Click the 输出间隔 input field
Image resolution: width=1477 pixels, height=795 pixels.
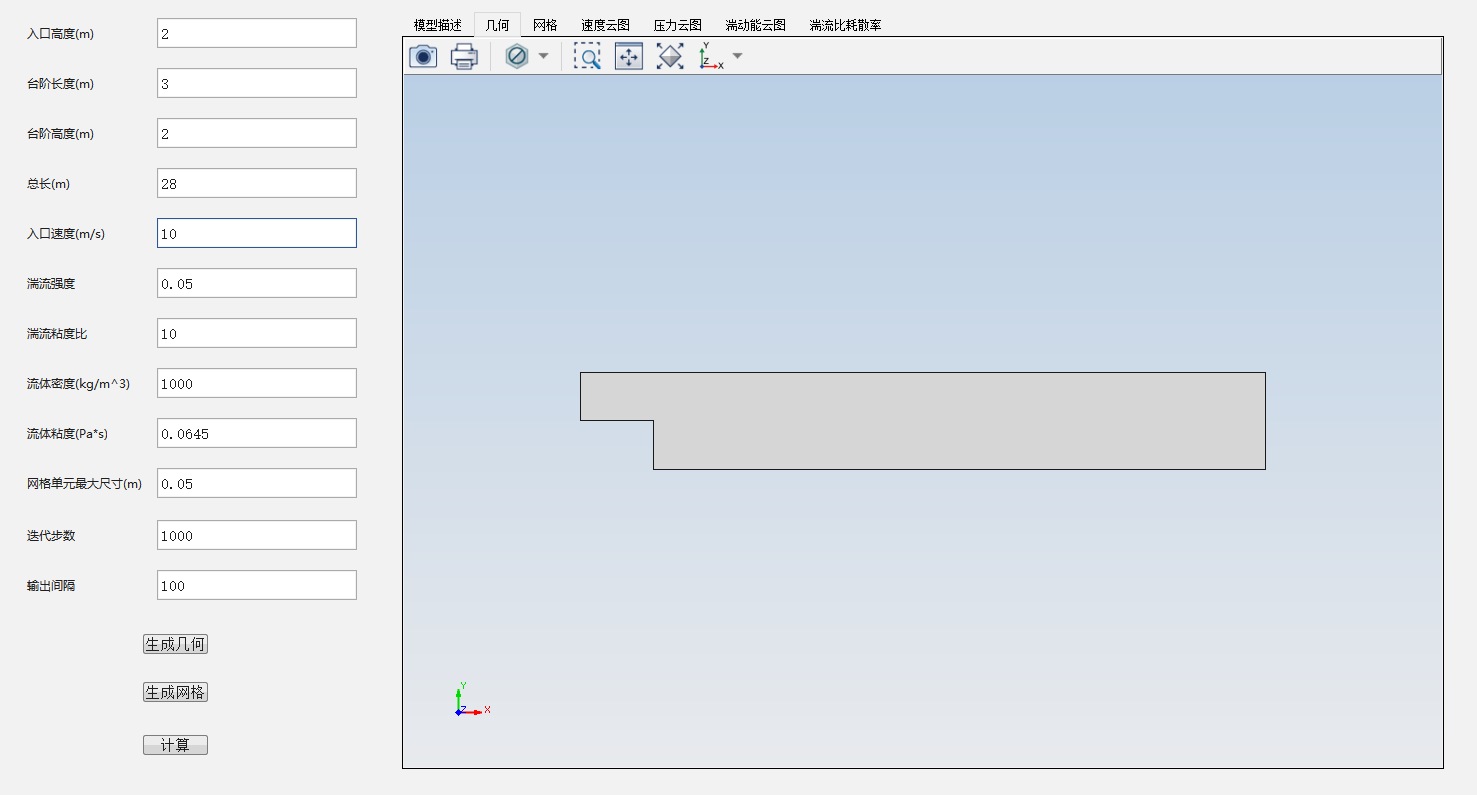click(257, 585)
